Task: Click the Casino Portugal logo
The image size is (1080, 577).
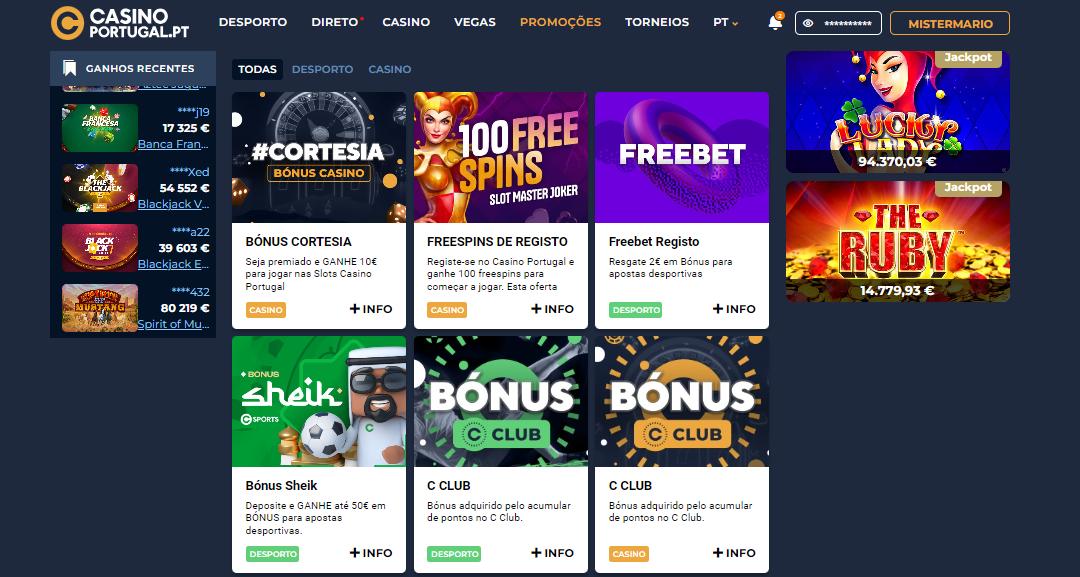Action: click(120, 23)
